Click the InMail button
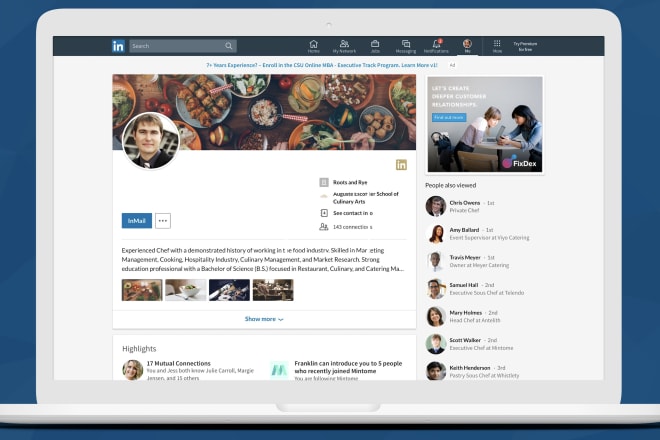 coord(137,221)
